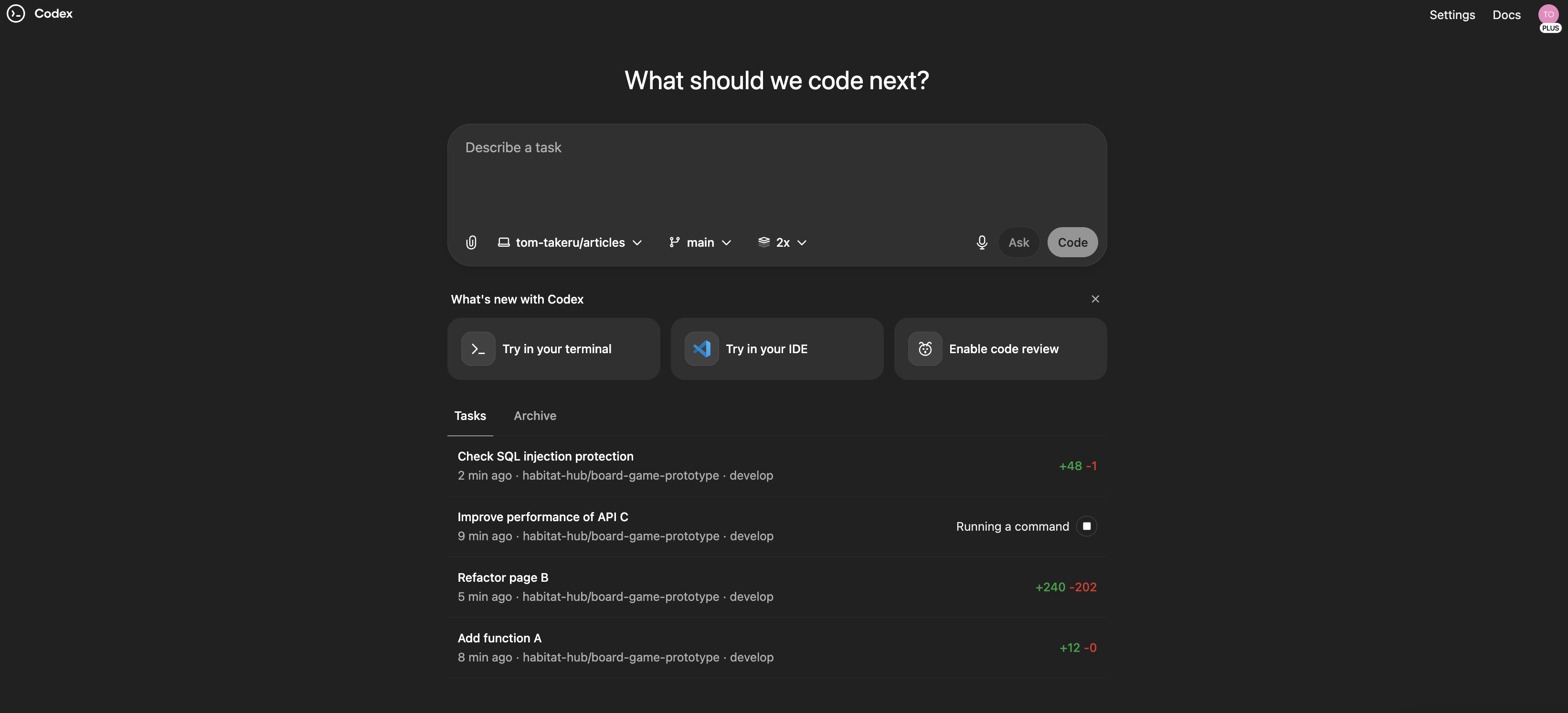
Task: Select the terminal icon in Try in your terminal
Action: coord(478,348)
